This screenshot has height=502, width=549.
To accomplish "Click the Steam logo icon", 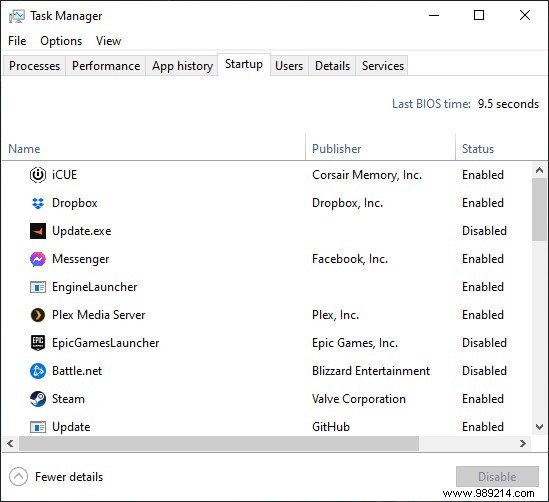I will point(38,399).
